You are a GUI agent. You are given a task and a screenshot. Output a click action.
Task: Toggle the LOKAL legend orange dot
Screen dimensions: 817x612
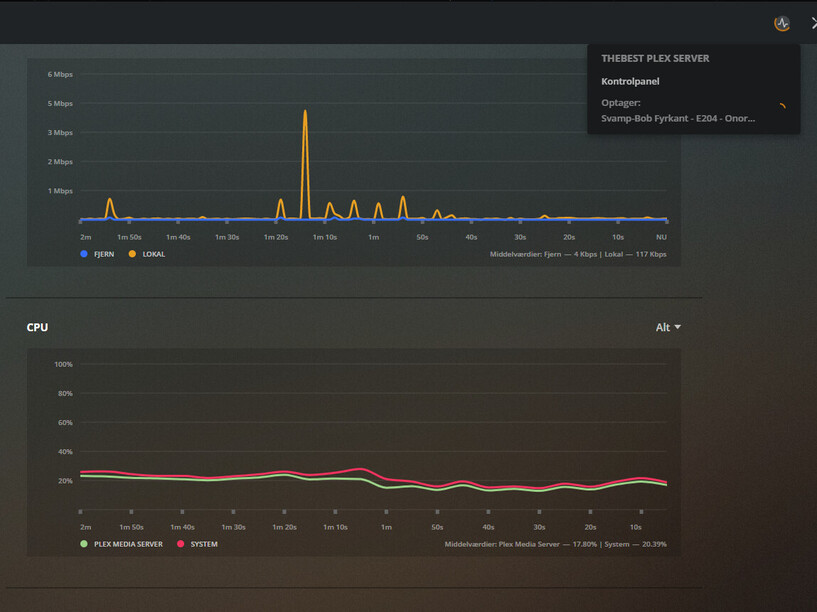click(x=132, y=254)
